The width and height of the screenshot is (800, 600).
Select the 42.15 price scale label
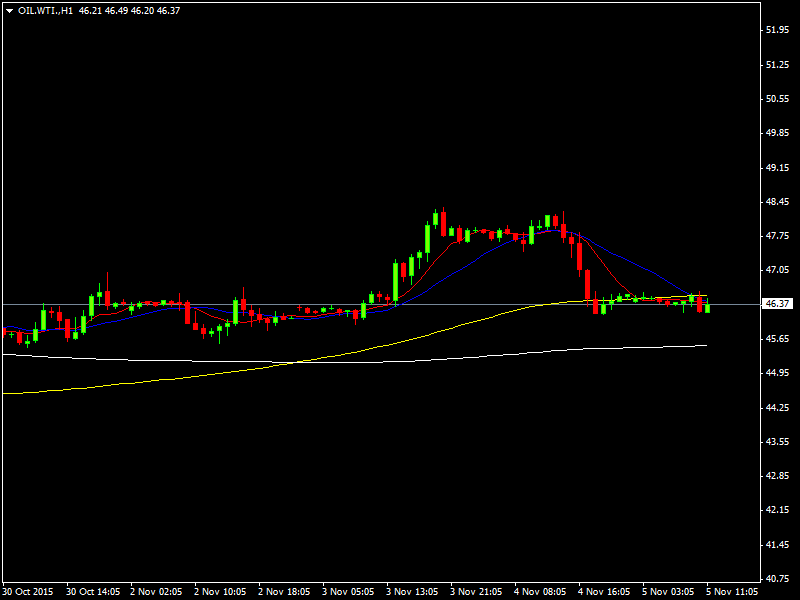tap(777, 510)
